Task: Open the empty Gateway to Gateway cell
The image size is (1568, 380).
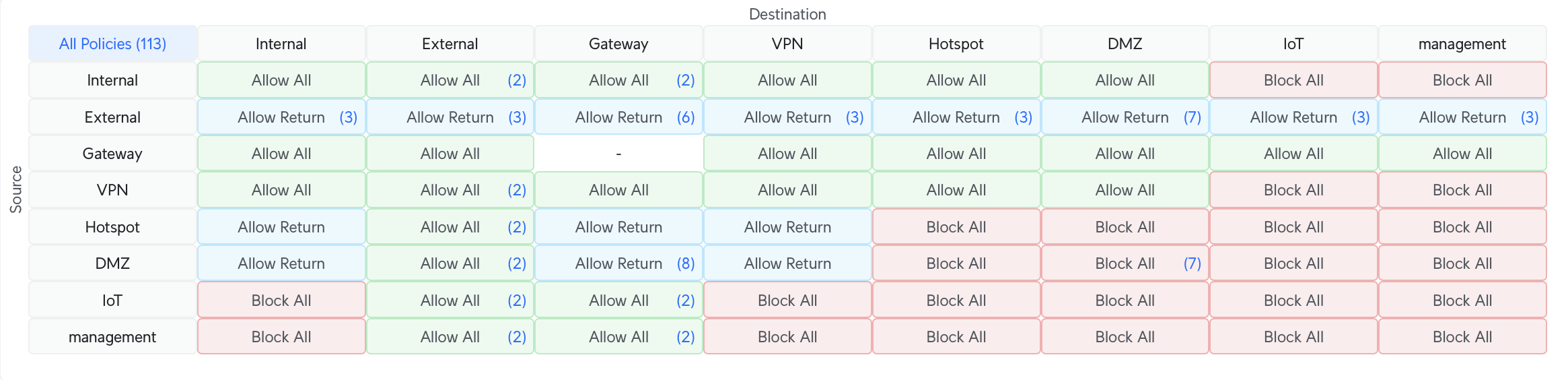Action: click(x=618, y=154)
